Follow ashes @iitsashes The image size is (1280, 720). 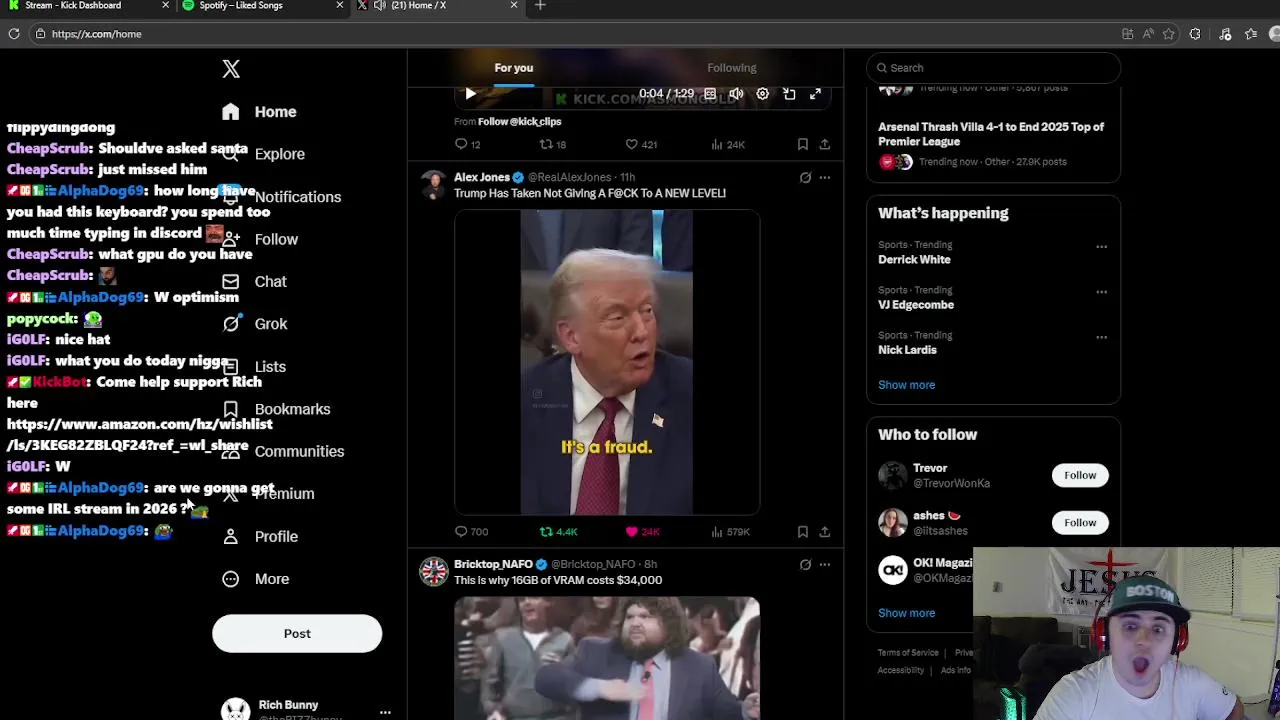pos(1080,523)
